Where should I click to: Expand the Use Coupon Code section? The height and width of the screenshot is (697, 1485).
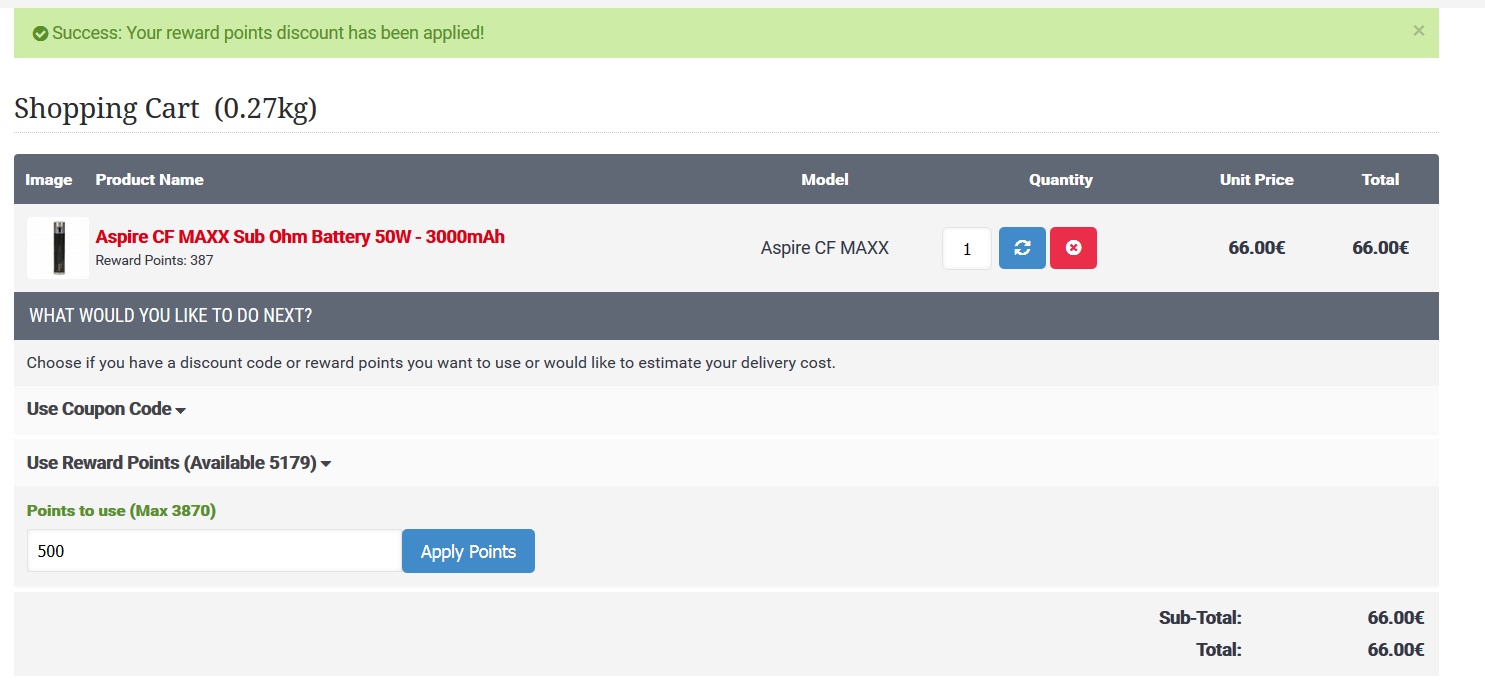click(106, 409)
